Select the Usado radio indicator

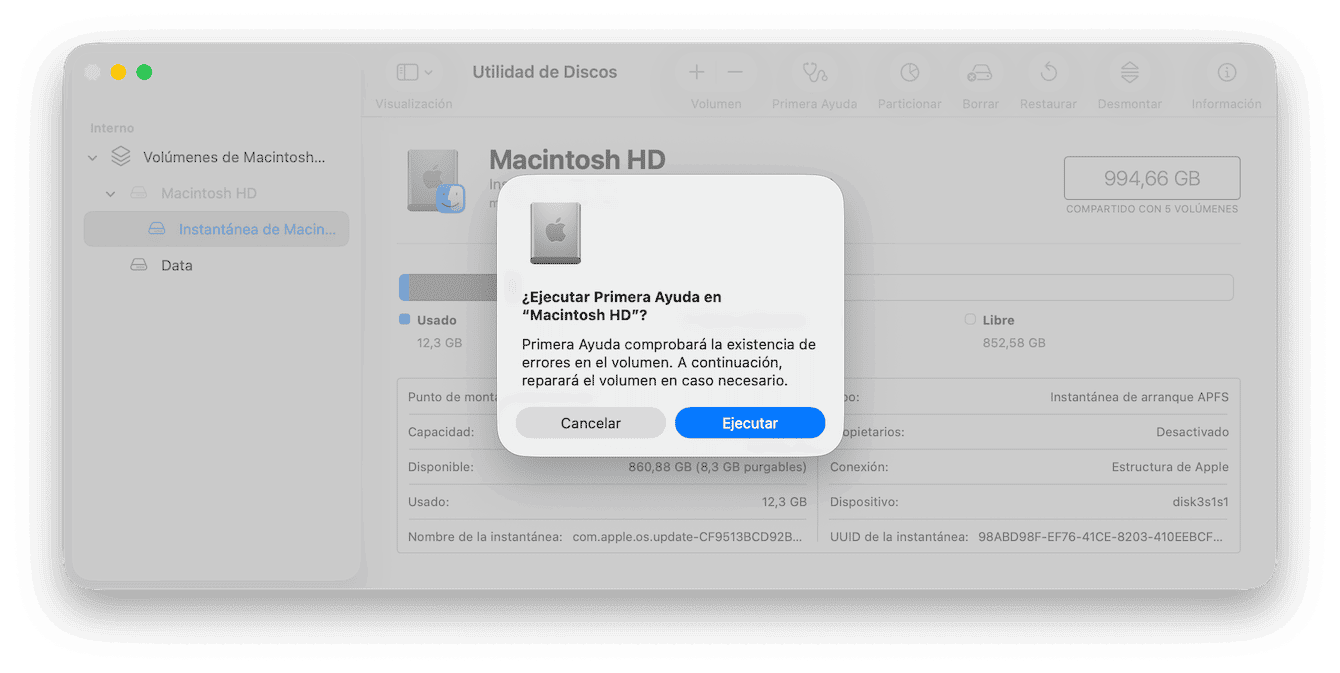click(x=404, y=319)
